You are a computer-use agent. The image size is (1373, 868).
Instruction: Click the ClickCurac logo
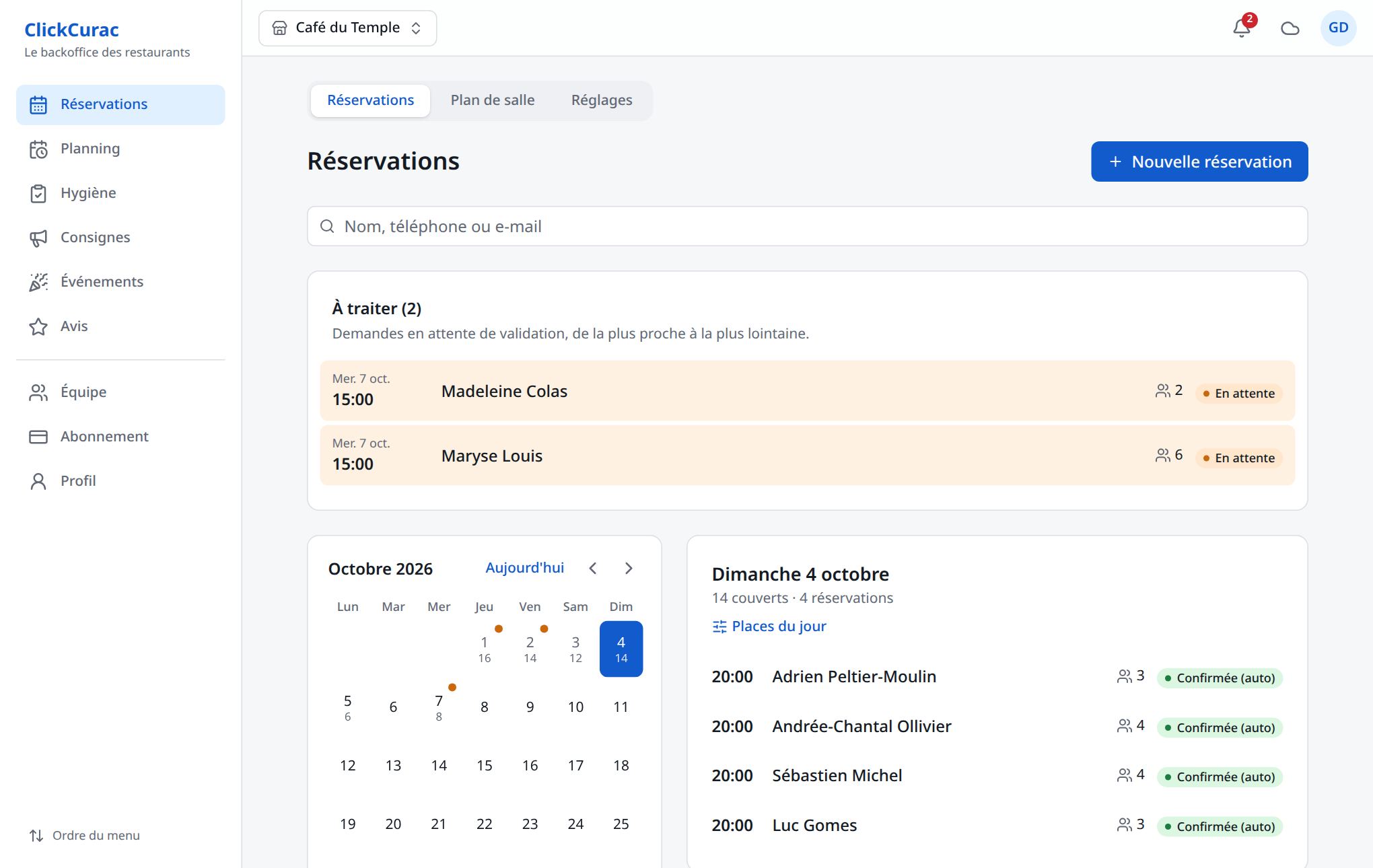(x=71, y=30)
